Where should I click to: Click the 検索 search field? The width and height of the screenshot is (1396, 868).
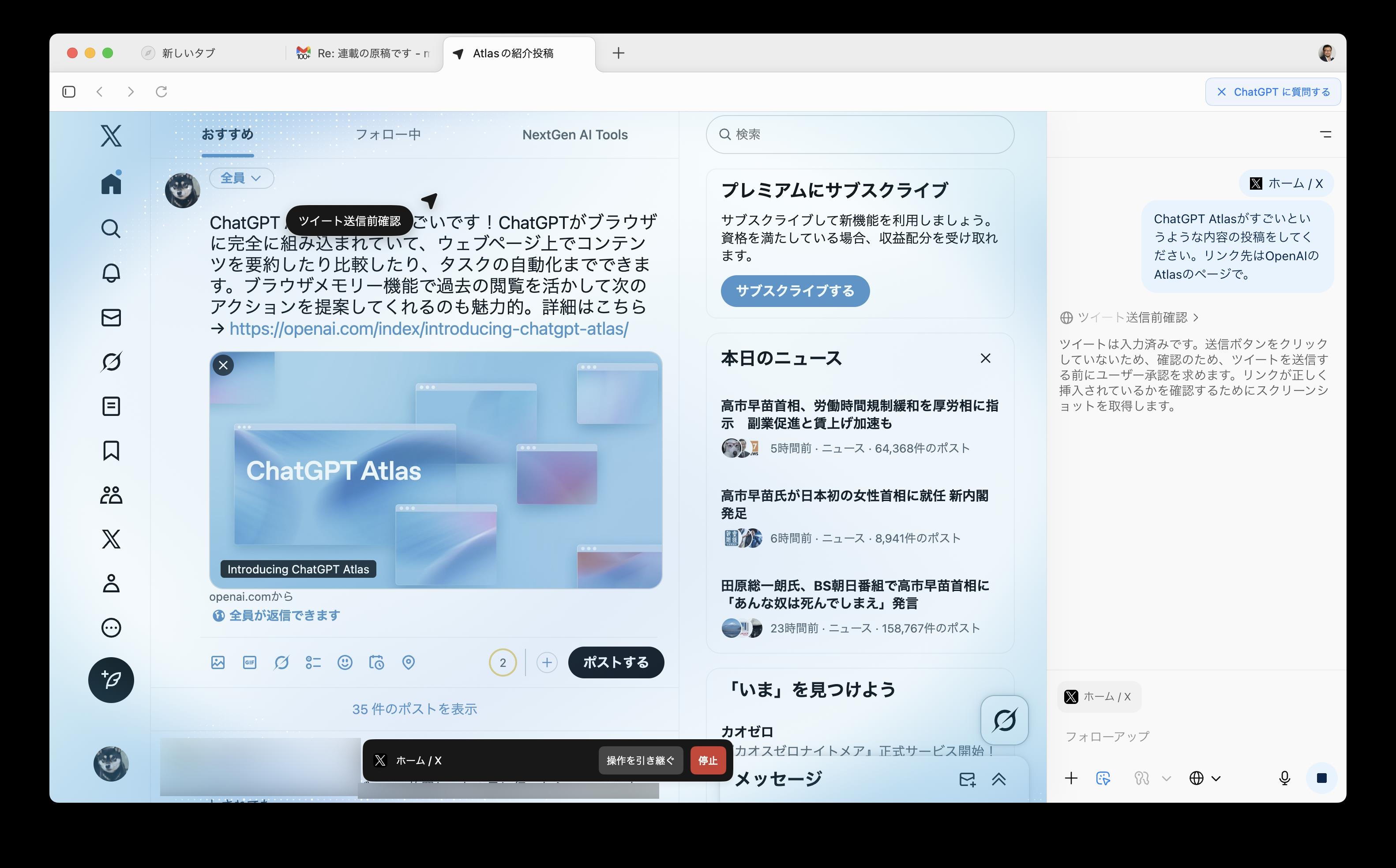coord(859,135)
